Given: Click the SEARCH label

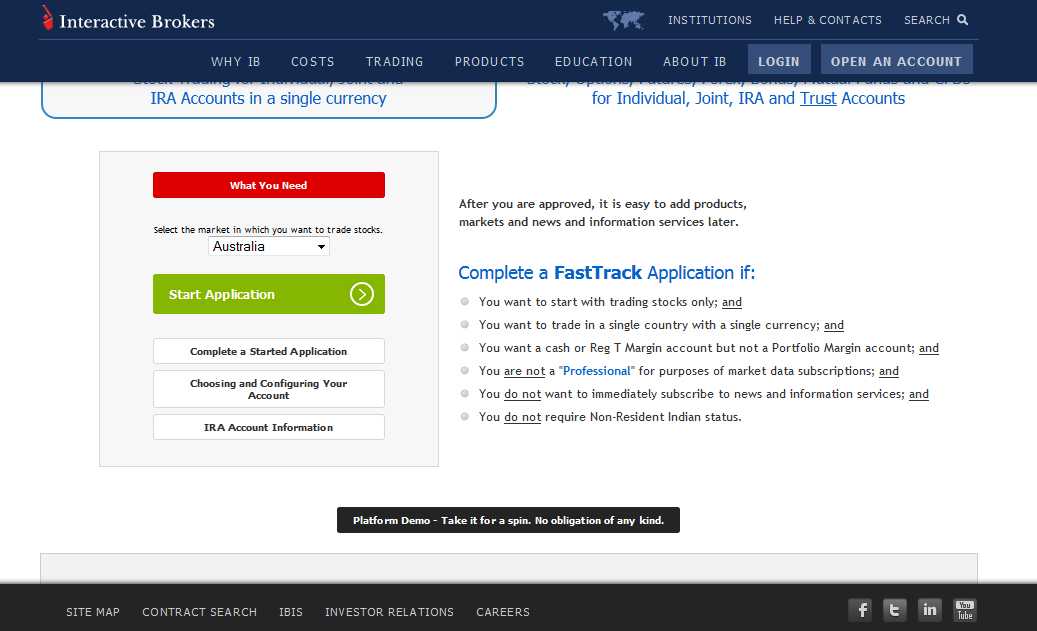Looking at the screenshot, I should point(927,20).
